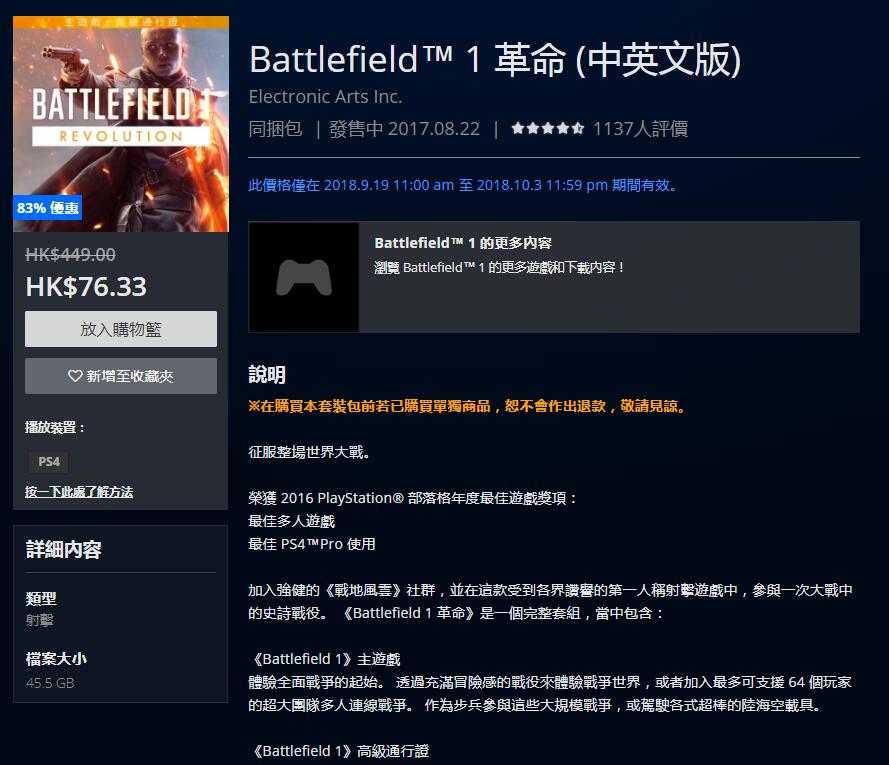Click the orange refund warning text

pos(468,407)
